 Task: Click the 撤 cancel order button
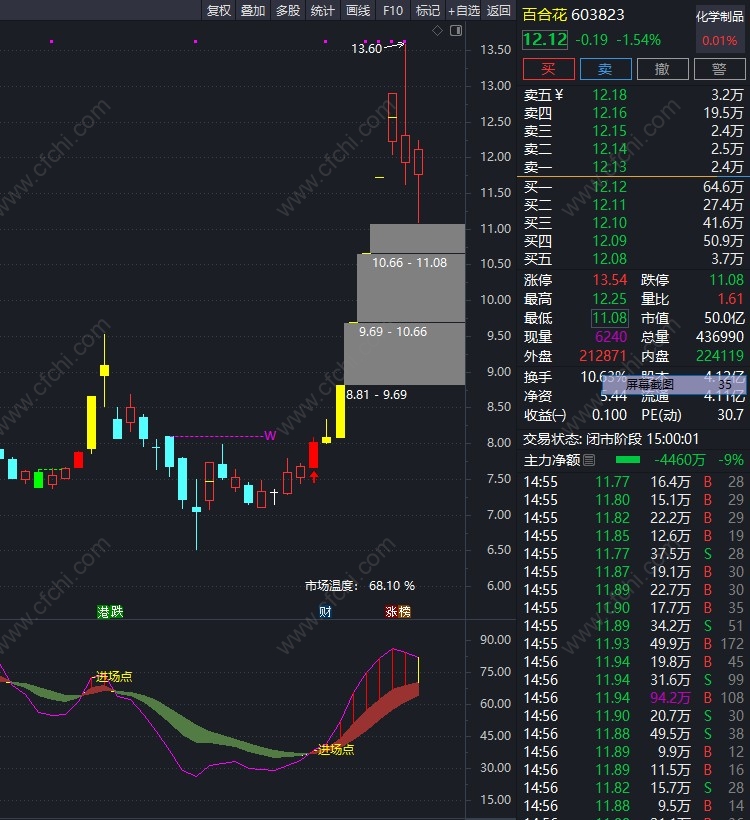pos(663,69)
